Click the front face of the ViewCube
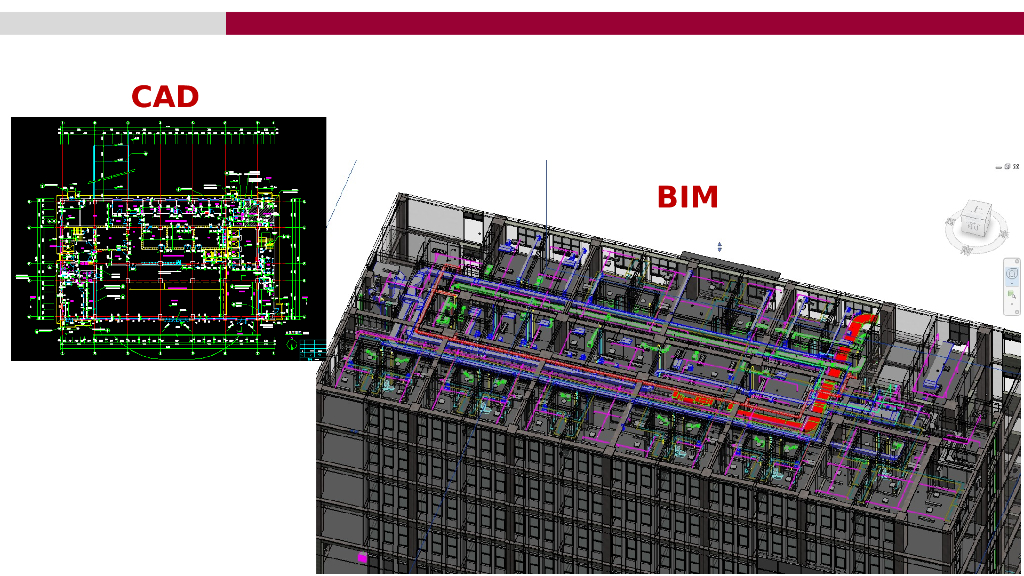 coord(971,228)
